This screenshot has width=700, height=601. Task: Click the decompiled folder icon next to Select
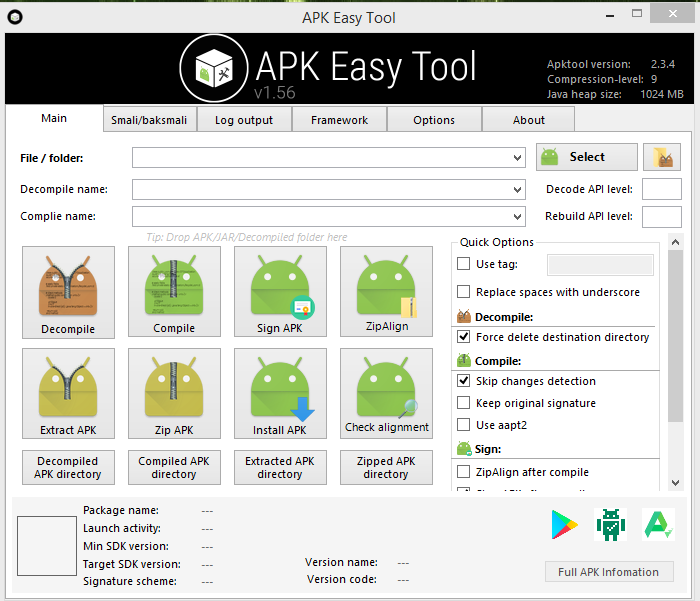tap(662, 157)
